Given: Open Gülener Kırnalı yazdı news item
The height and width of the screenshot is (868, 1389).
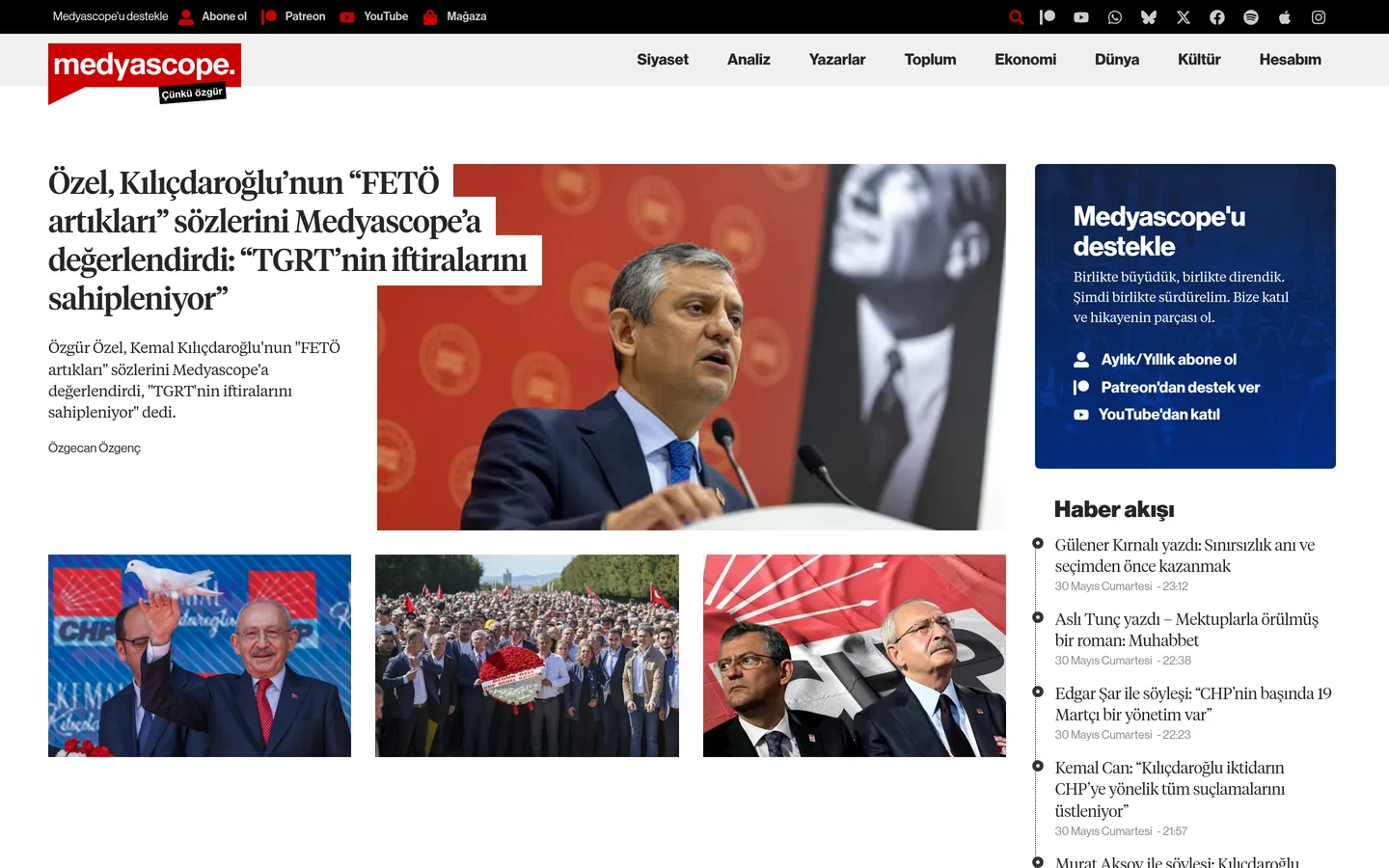Looking at the screenshot, I should tap(1185, 556).
